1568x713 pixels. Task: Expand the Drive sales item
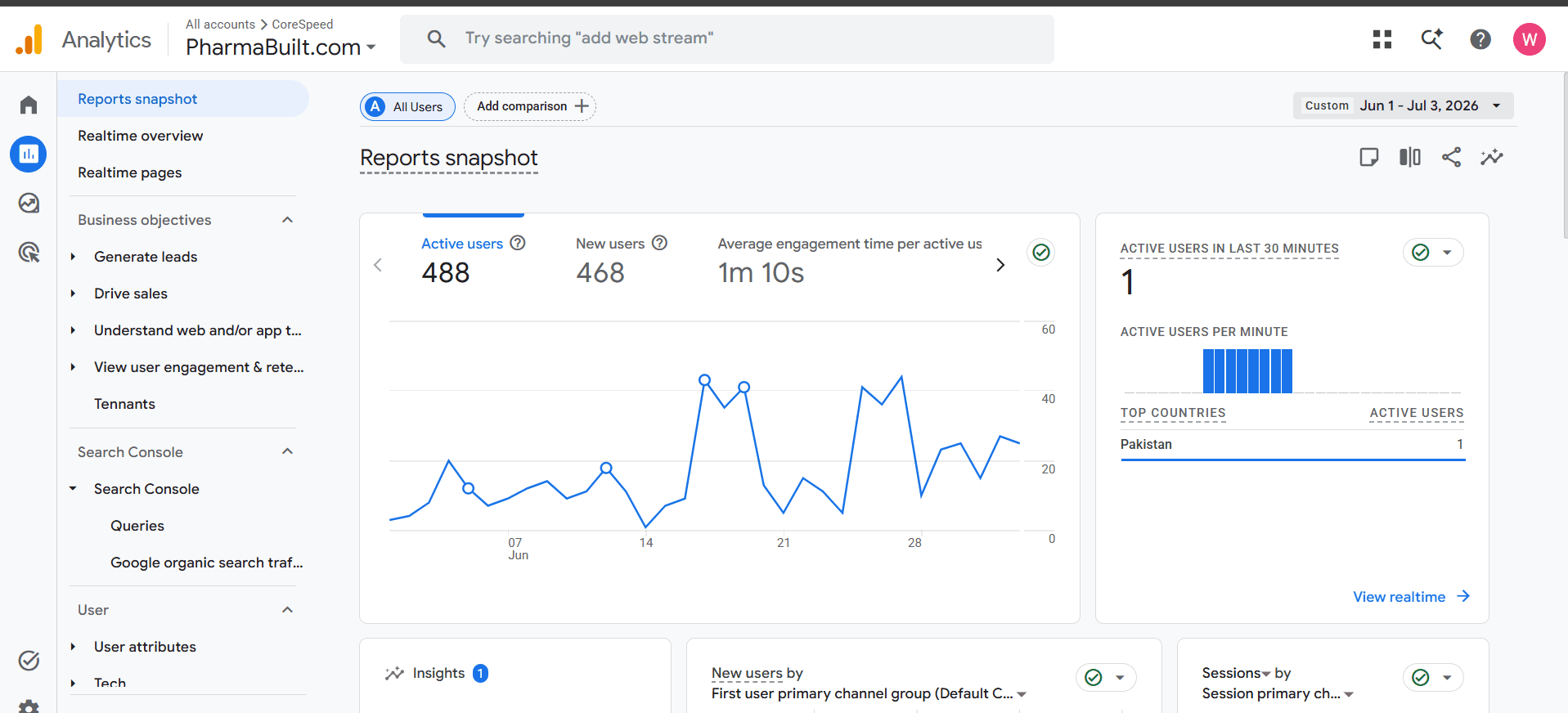click(73, 294)
